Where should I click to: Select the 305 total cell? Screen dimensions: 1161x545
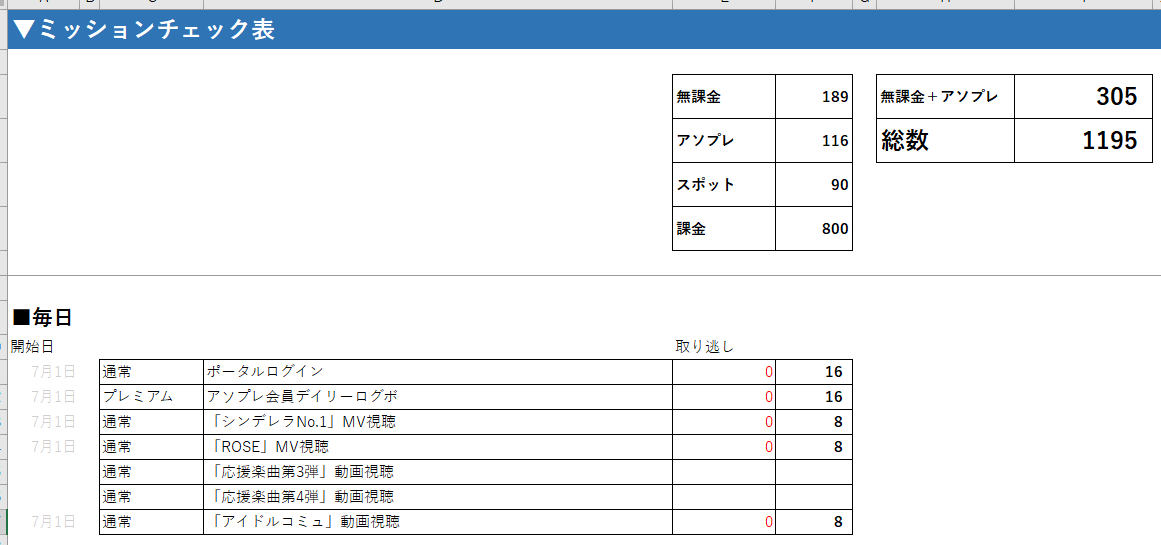click(1083, 96)
